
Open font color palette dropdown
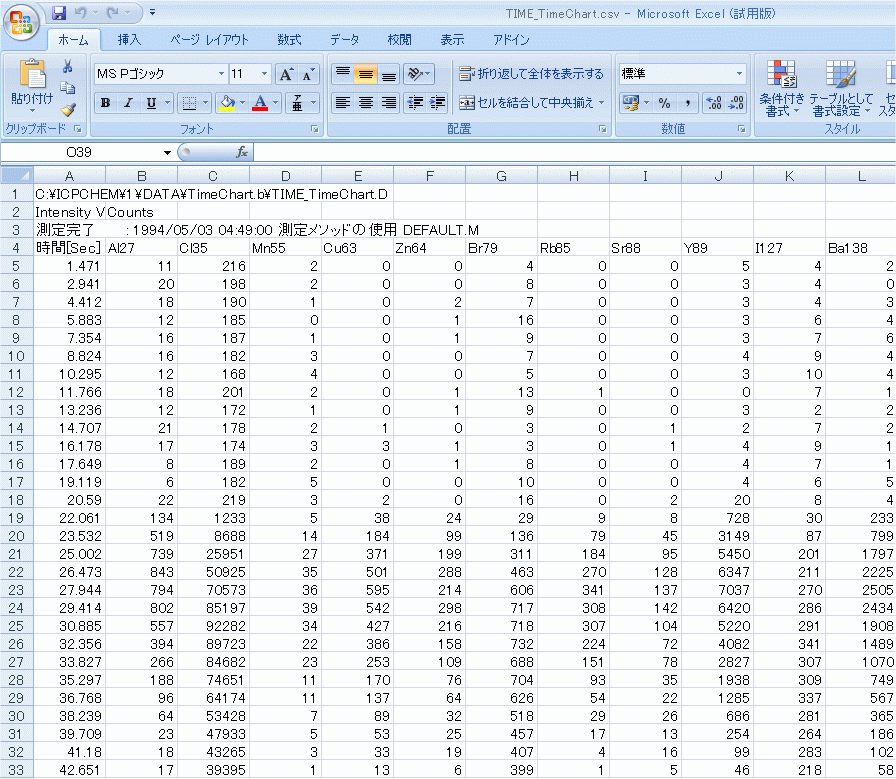pyautogui.click(x=275, y=103)
